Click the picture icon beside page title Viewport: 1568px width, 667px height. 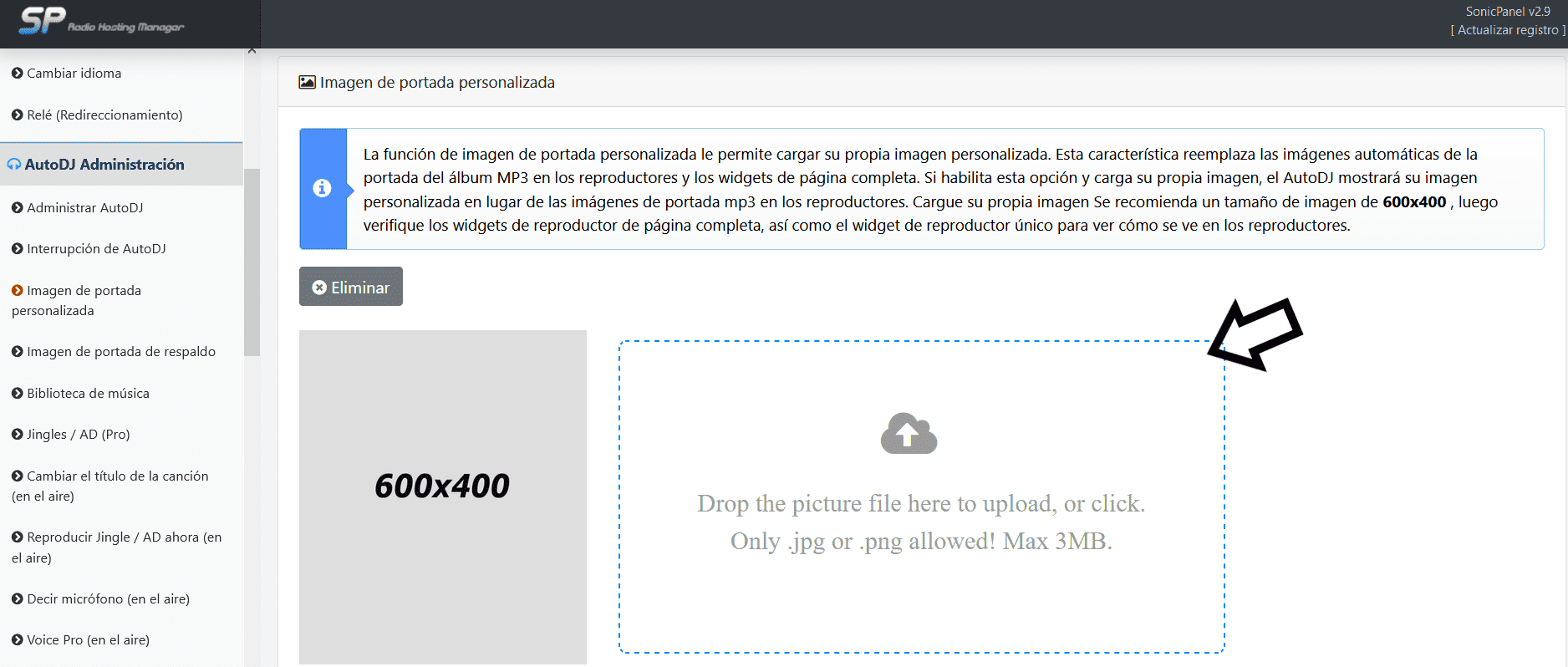point(307,82)
